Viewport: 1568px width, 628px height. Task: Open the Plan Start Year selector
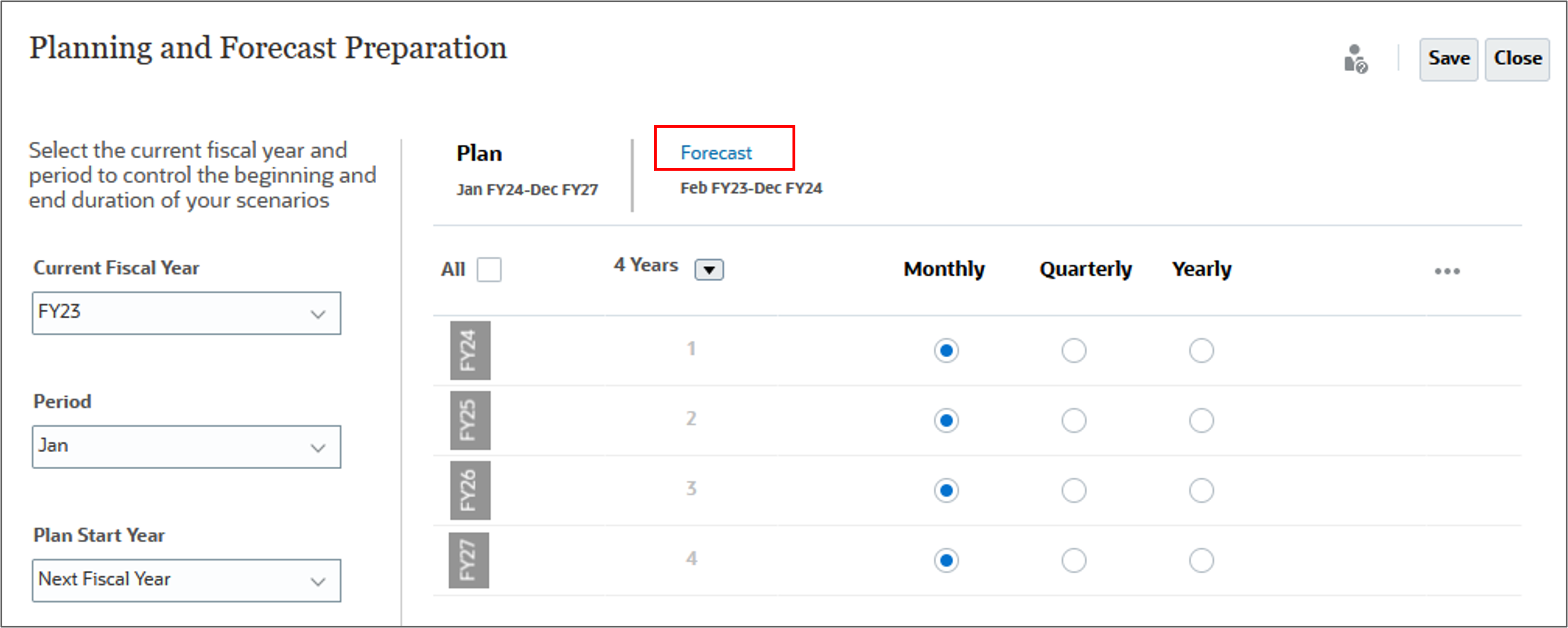click(186, 580)
